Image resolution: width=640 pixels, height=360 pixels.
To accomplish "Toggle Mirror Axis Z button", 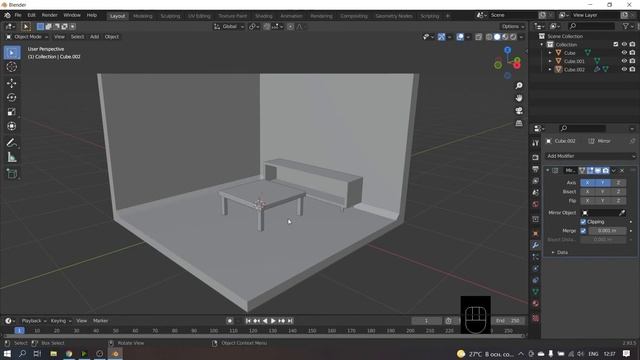I will (618, 182).
